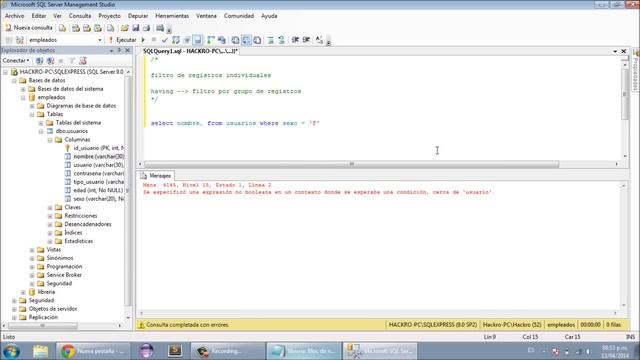Click the Ejecutar button
This screenshot has height=360, width=640.
click(122, 40)
